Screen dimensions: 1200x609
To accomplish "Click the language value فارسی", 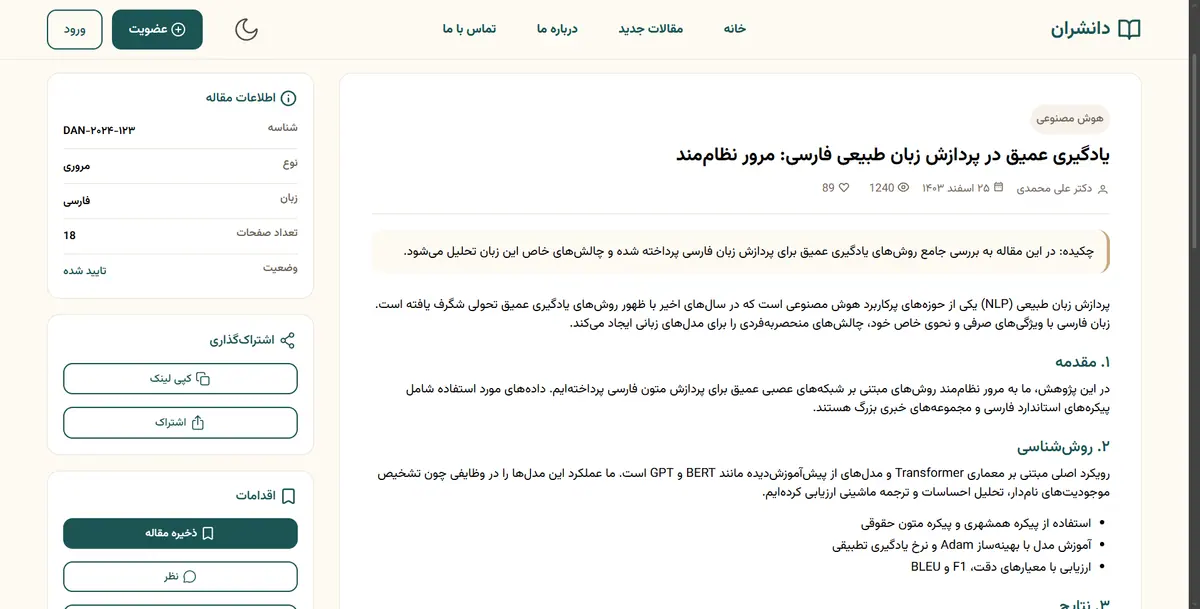I will point(77,201).
